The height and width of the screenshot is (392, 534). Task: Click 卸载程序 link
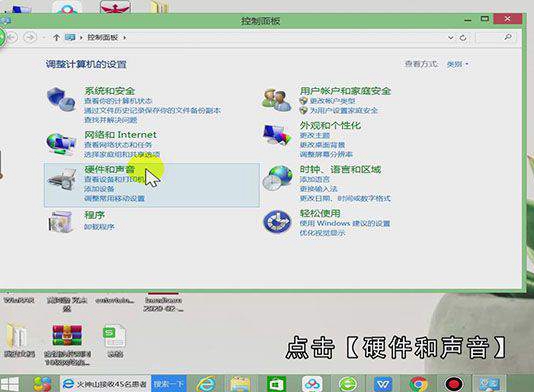coord(99,227)
